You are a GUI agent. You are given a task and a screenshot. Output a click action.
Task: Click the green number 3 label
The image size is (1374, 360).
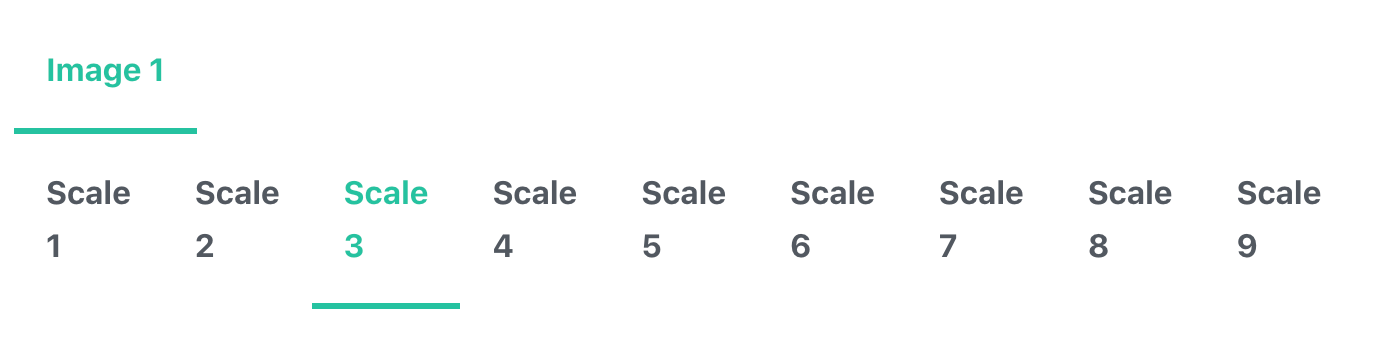[x=353, y=246]
